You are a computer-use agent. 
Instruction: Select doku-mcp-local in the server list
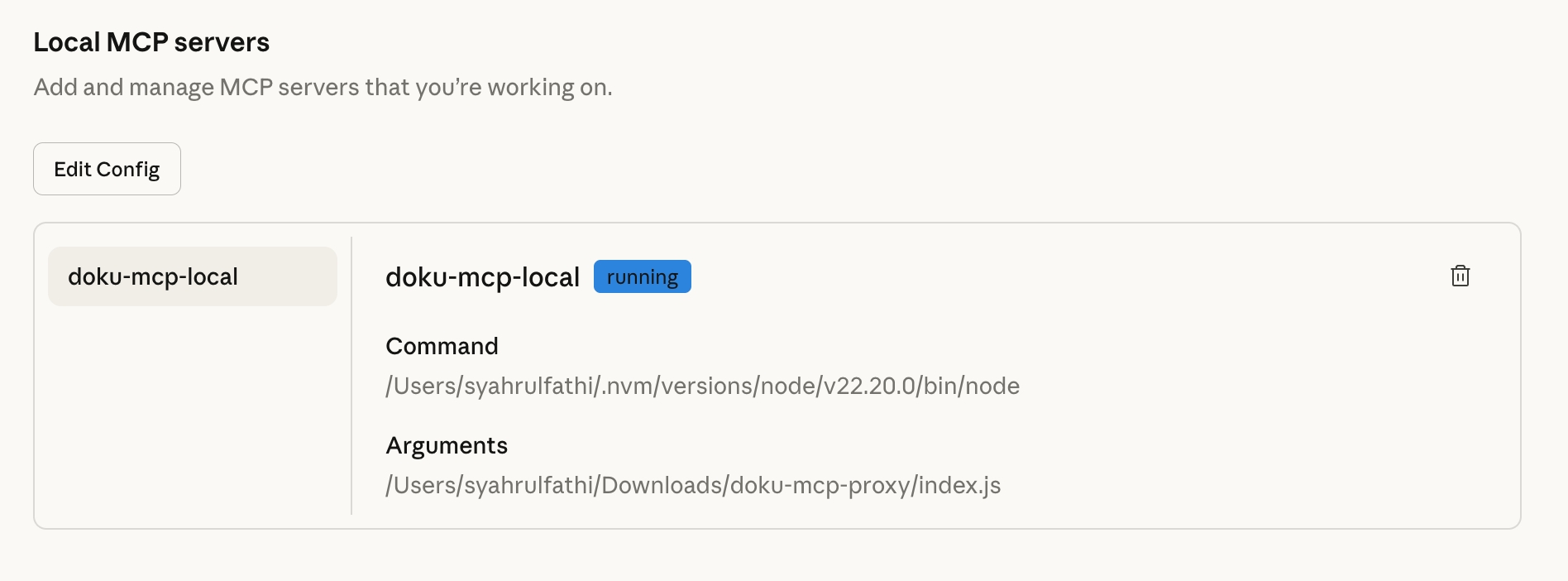192,276
